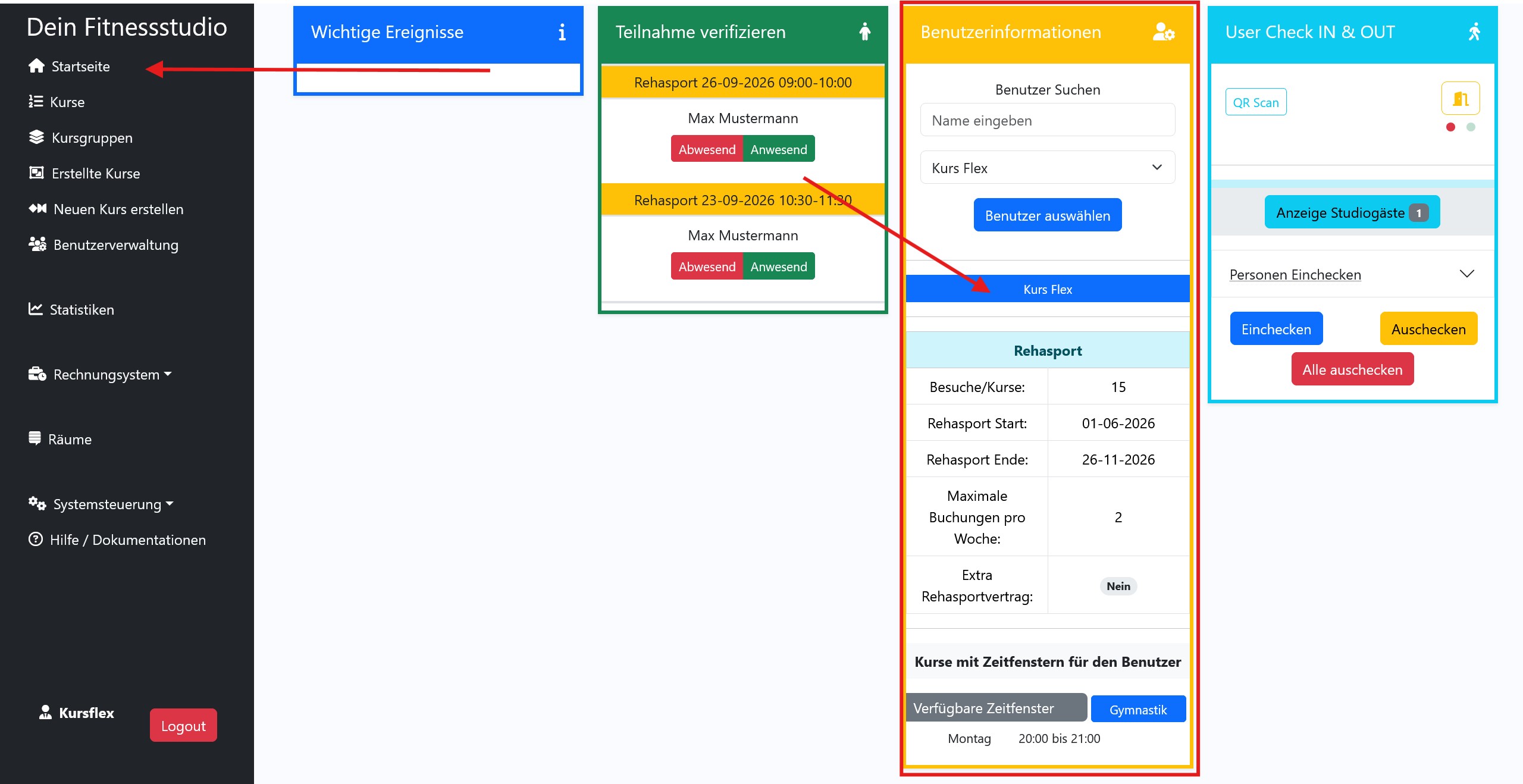Click the users icon beside Benutzerverwaltung
Image resolution: width=1523 pixels, height=784 pixels.
37,244
